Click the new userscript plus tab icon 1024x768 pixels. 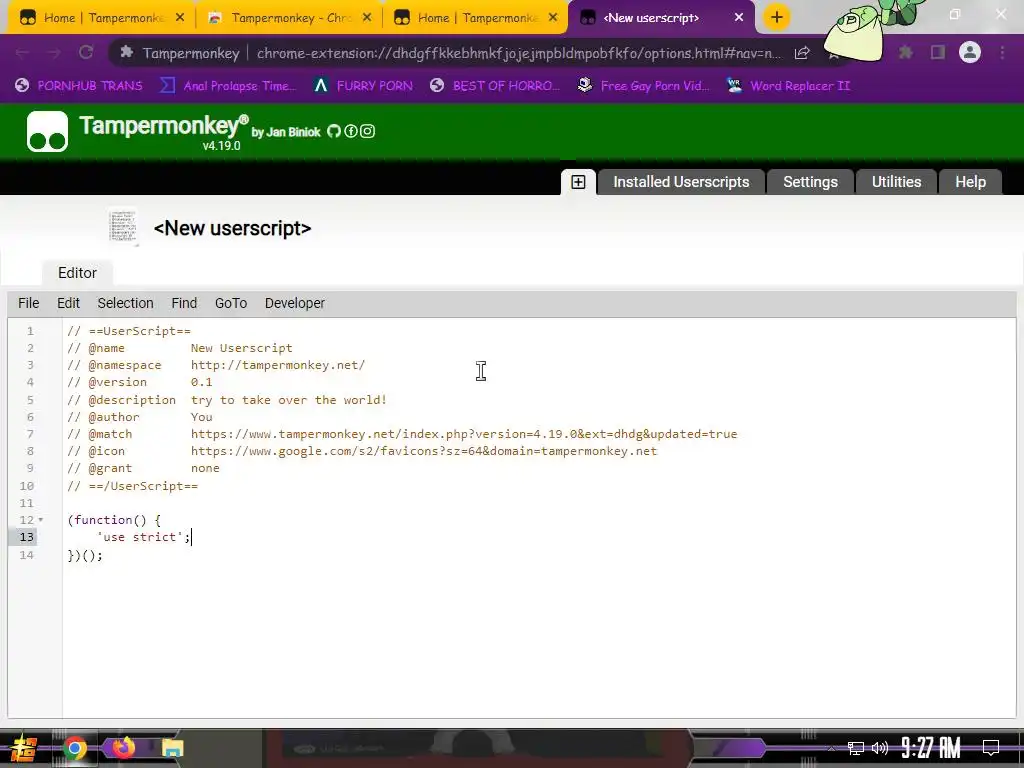(578, 182)
